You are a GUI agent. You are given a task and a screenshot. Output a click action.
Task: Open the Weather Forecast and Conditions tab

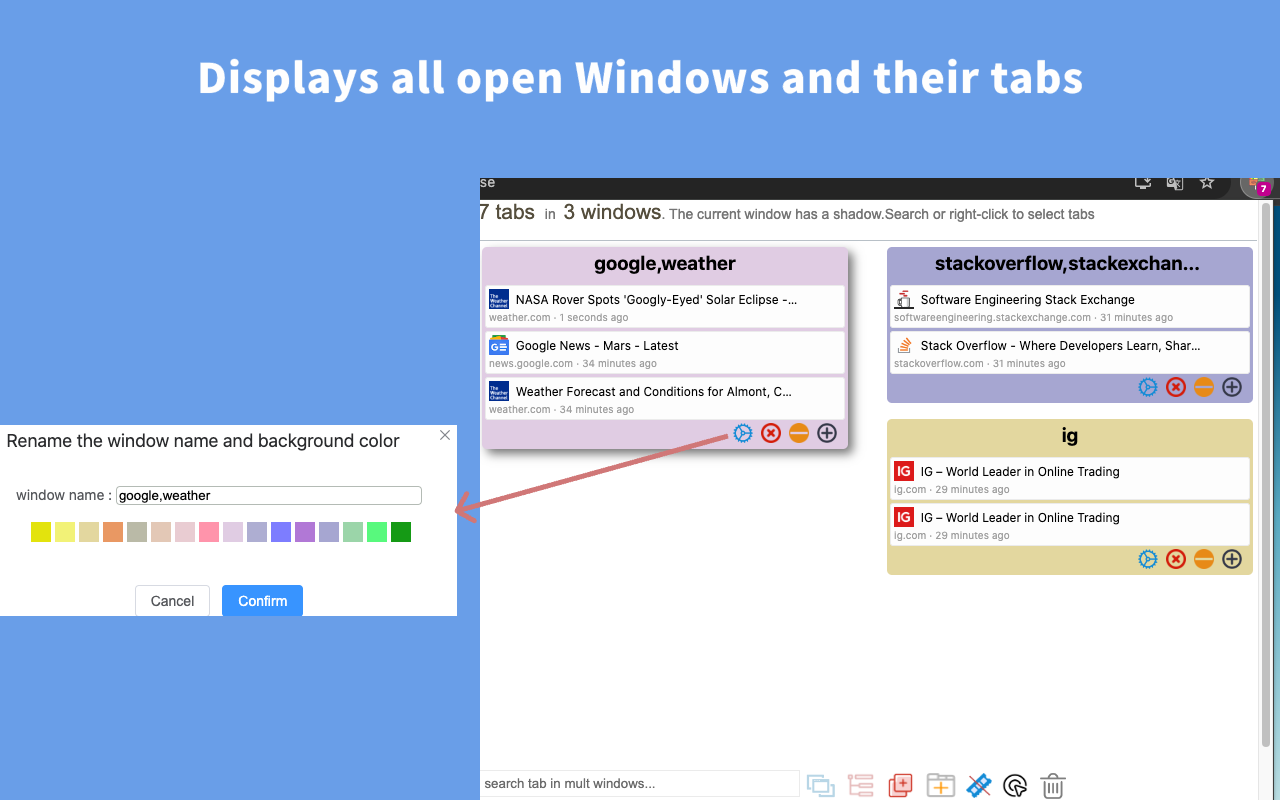tap(665, 398)
